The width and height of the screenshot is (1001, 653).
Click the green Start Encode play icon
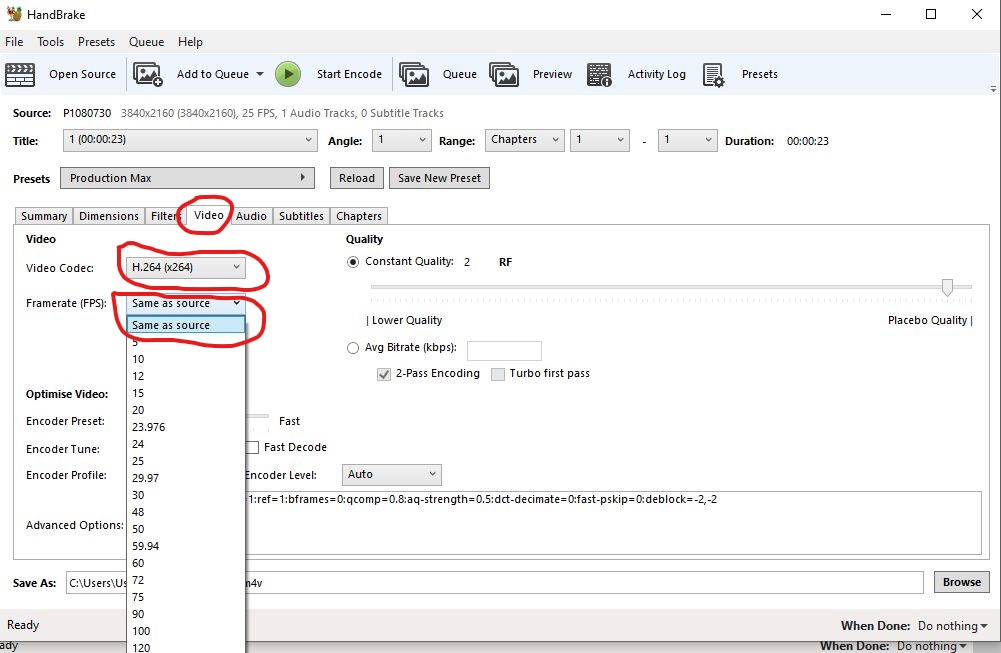pos(288,74)
